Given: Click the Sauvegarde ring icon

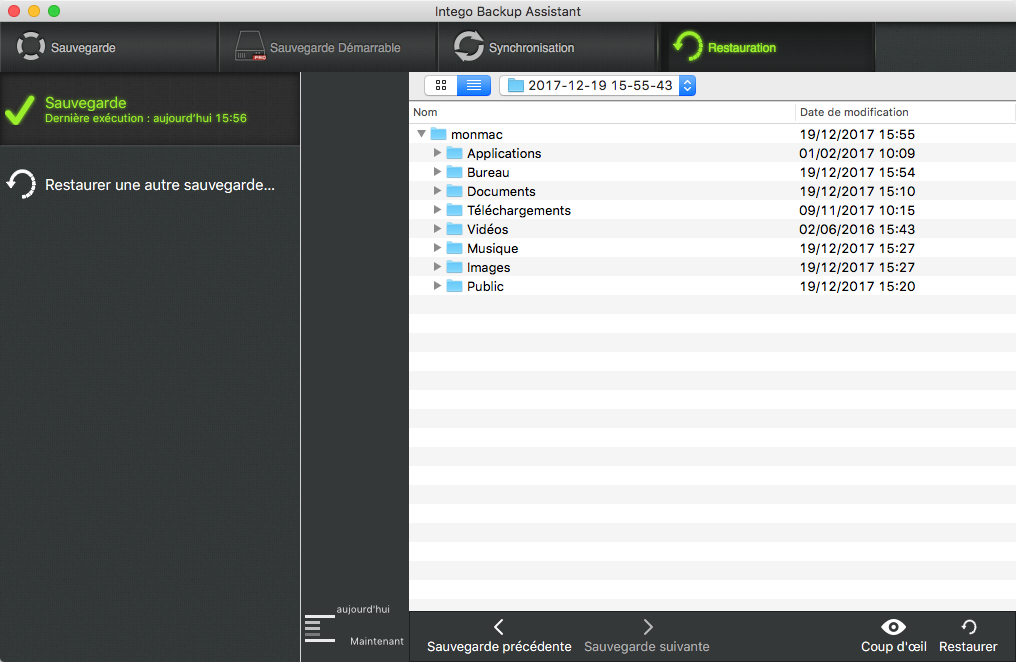Looking at the screenshot, I should coord(30,47).
